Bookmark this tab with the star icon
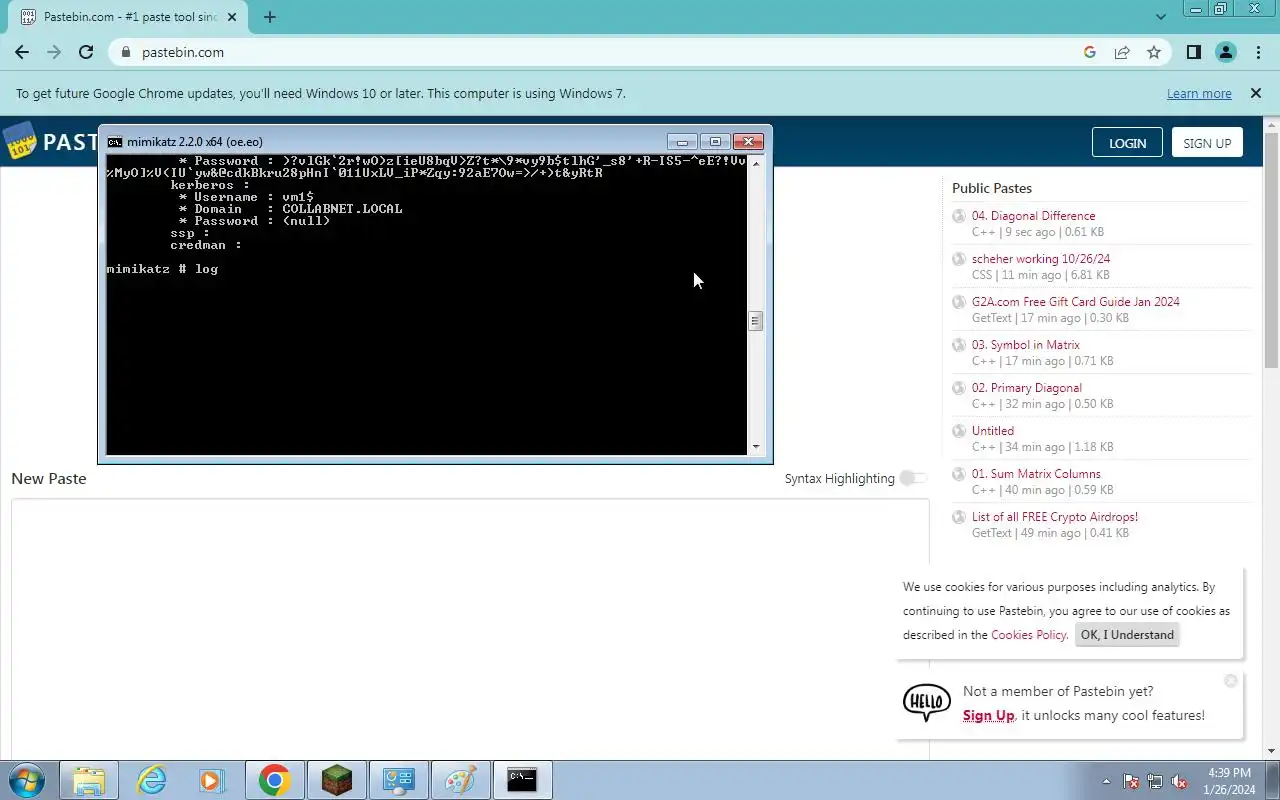Viewport: 1280px width, 800px height. [x=1154, y=52]
